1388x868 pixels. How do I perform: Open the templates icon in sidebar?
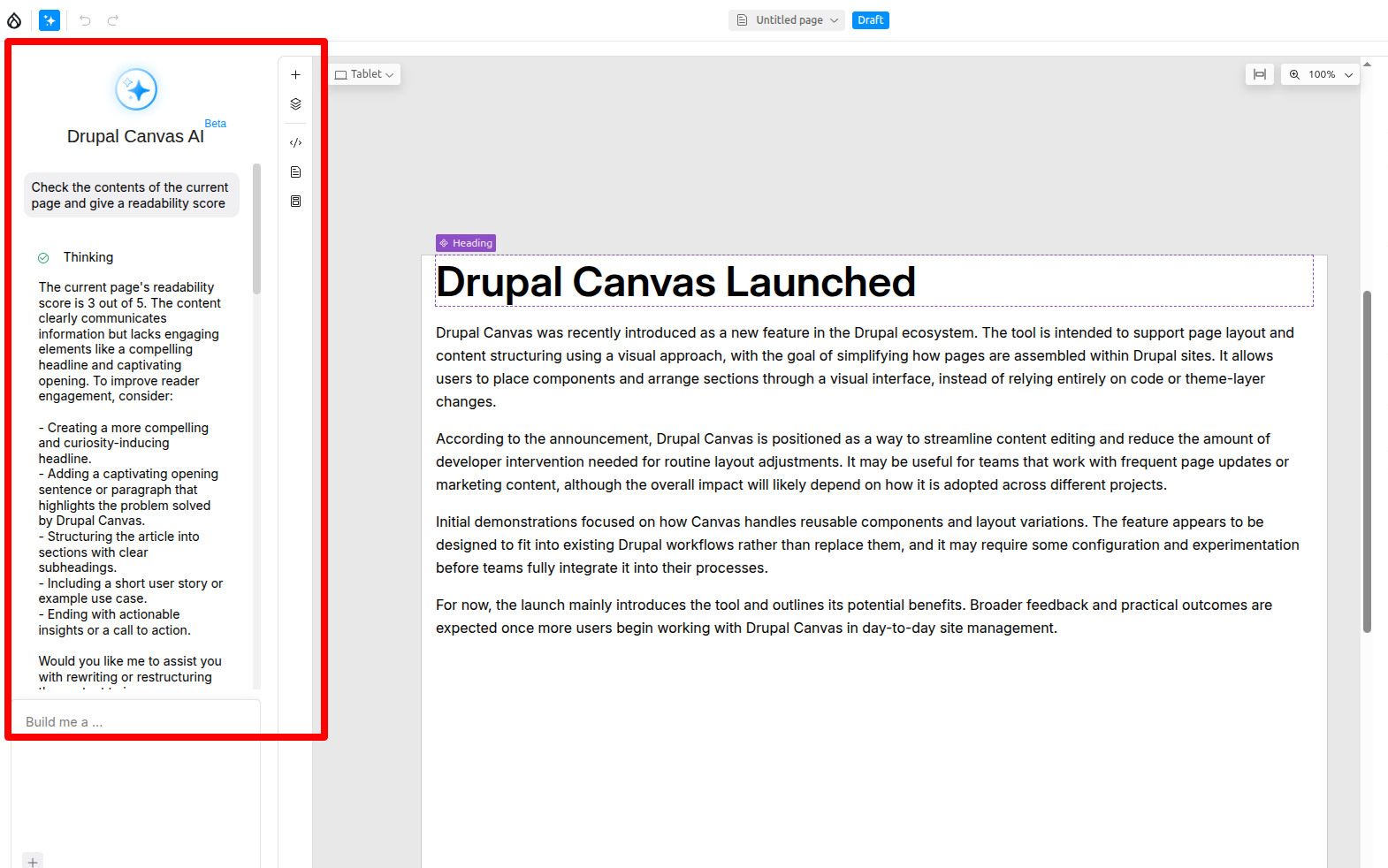click(295, 202)
